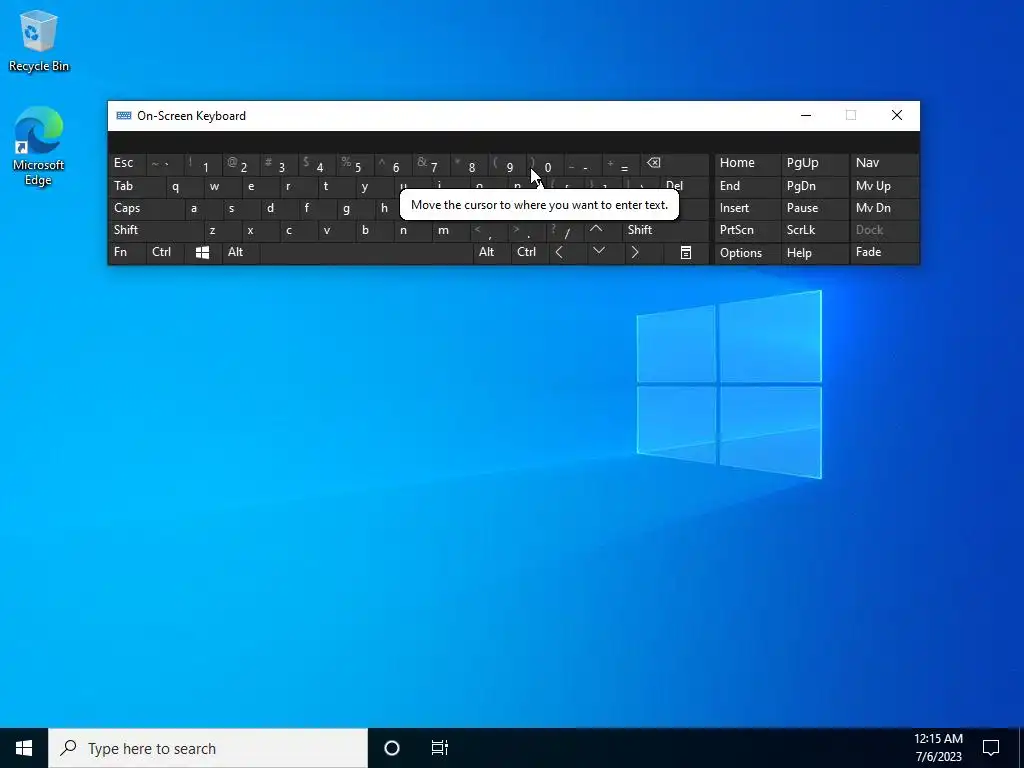
Task: Click the number 5 key
Action: (x=355, y=165)
